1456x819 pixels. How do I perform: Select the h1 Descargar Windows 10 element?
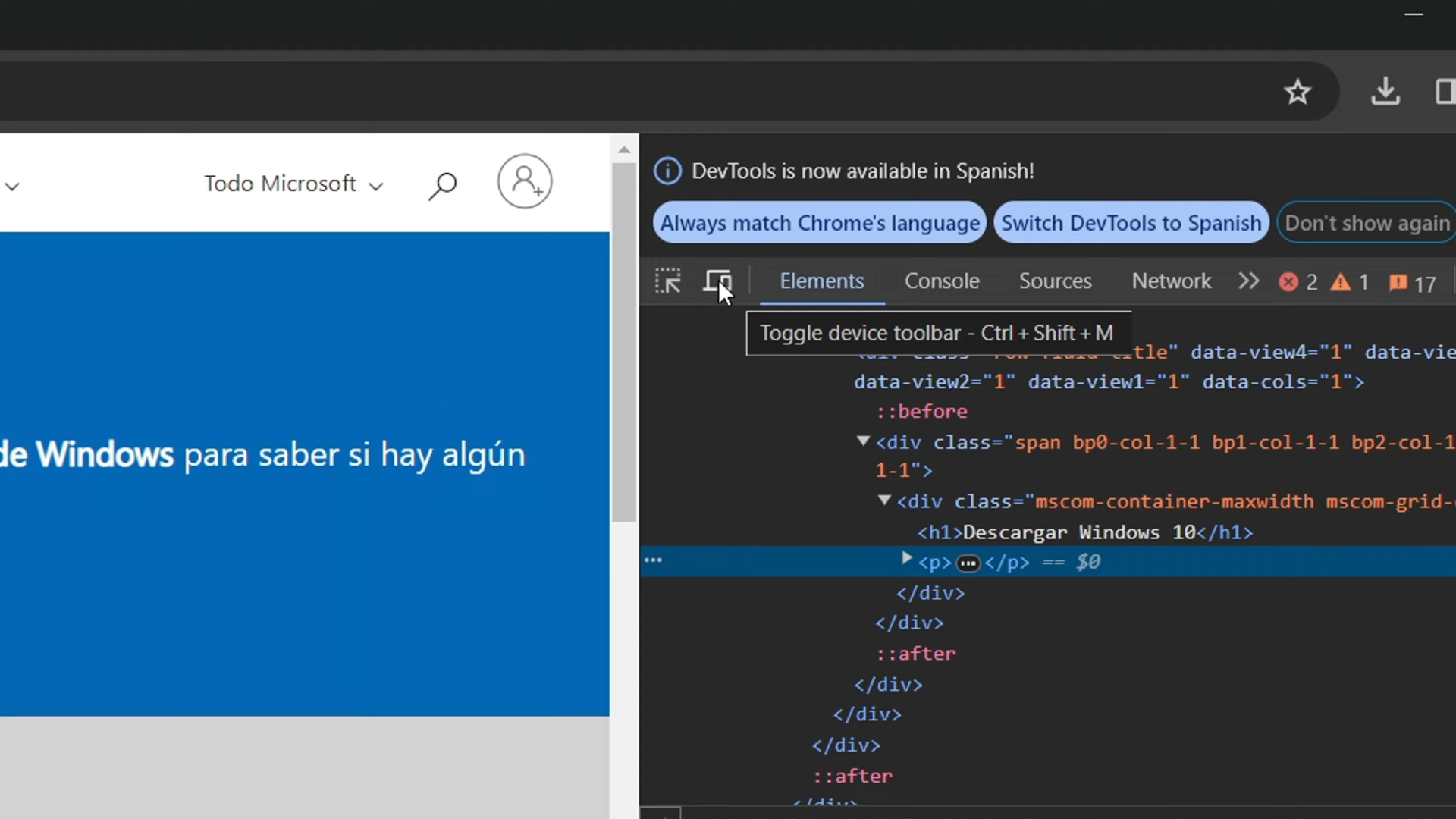[1084, 532]
